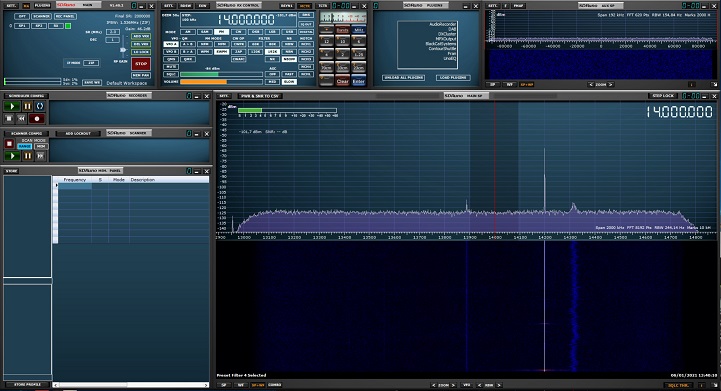Viewport: 721px width, 391px height.
Task: Select FM demodulation mode
Action: coord(221,32)
